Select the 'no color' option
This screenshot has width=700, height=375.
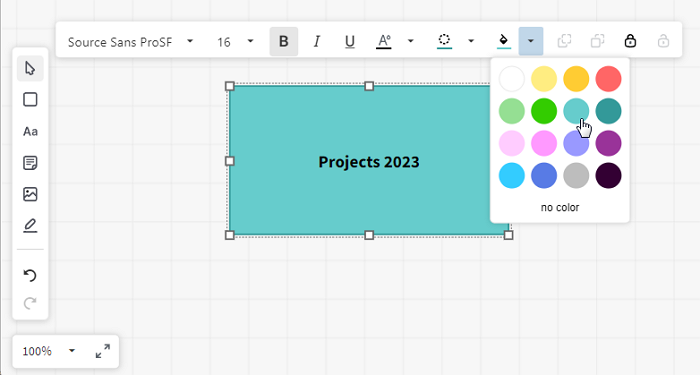tap(560, 207)
